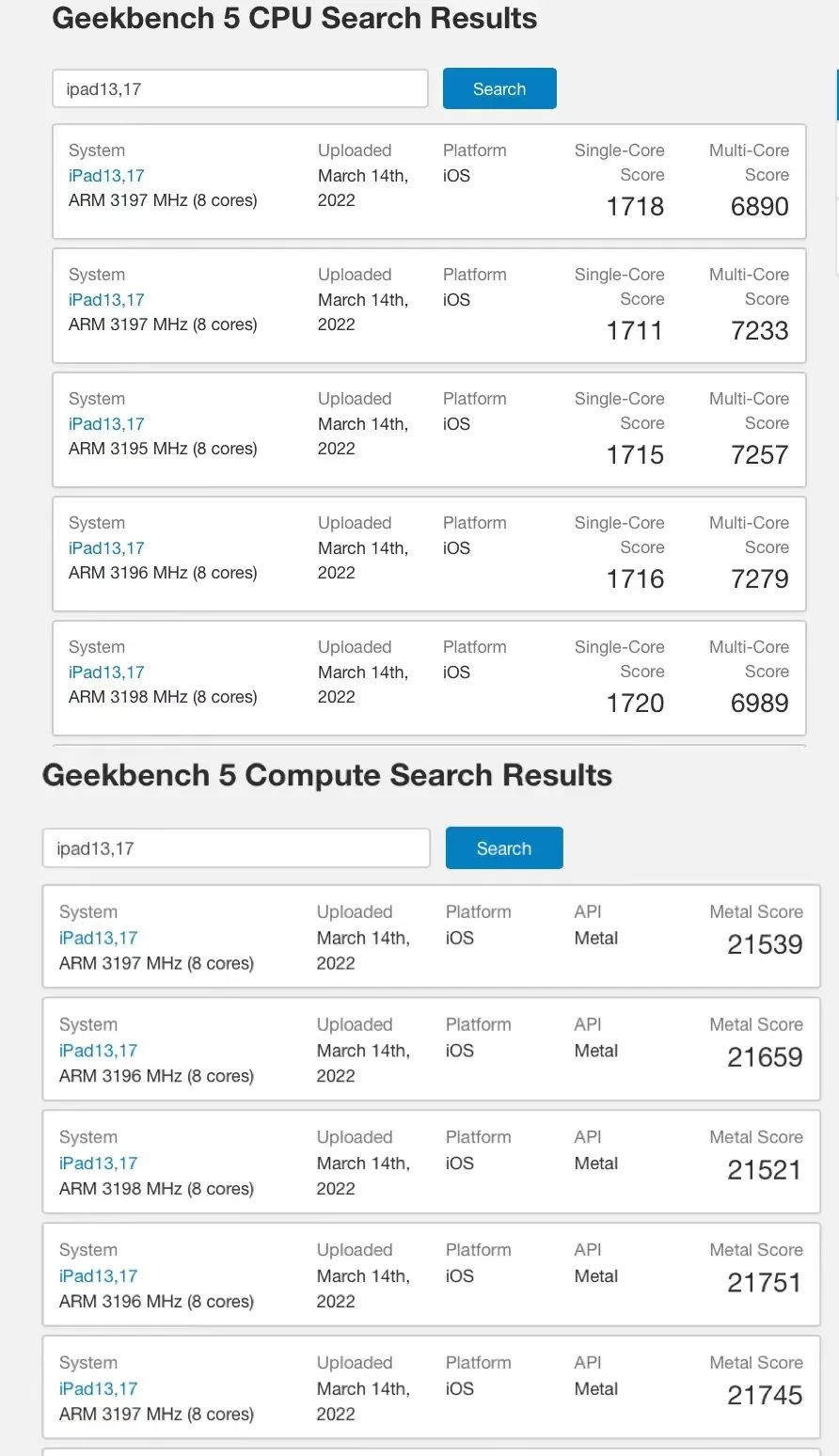
Task: Open iPad13,17 link for Metal score 21751
Action: [x=98, y=1276]
